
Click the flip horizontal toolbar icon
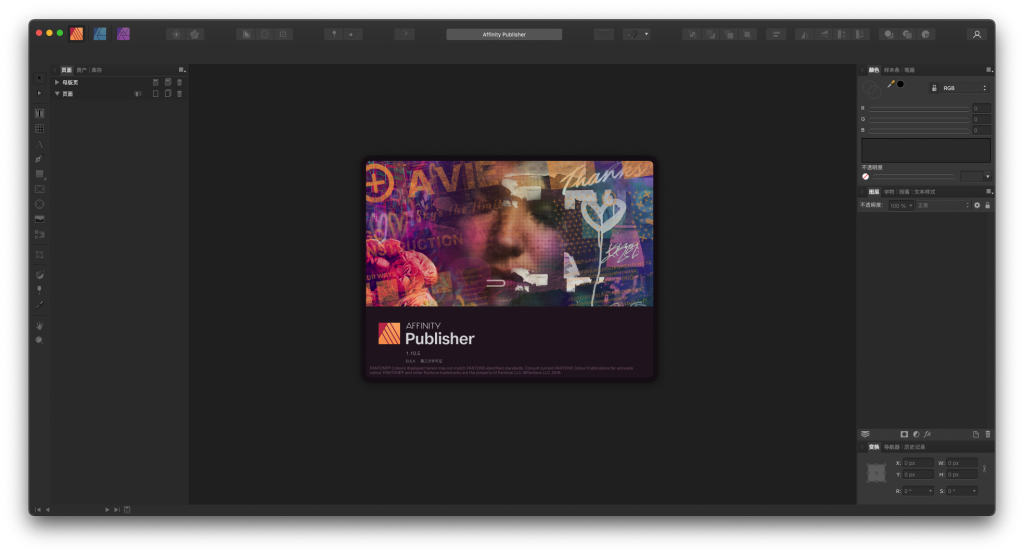pyautogui.click(x=805, y=34)
